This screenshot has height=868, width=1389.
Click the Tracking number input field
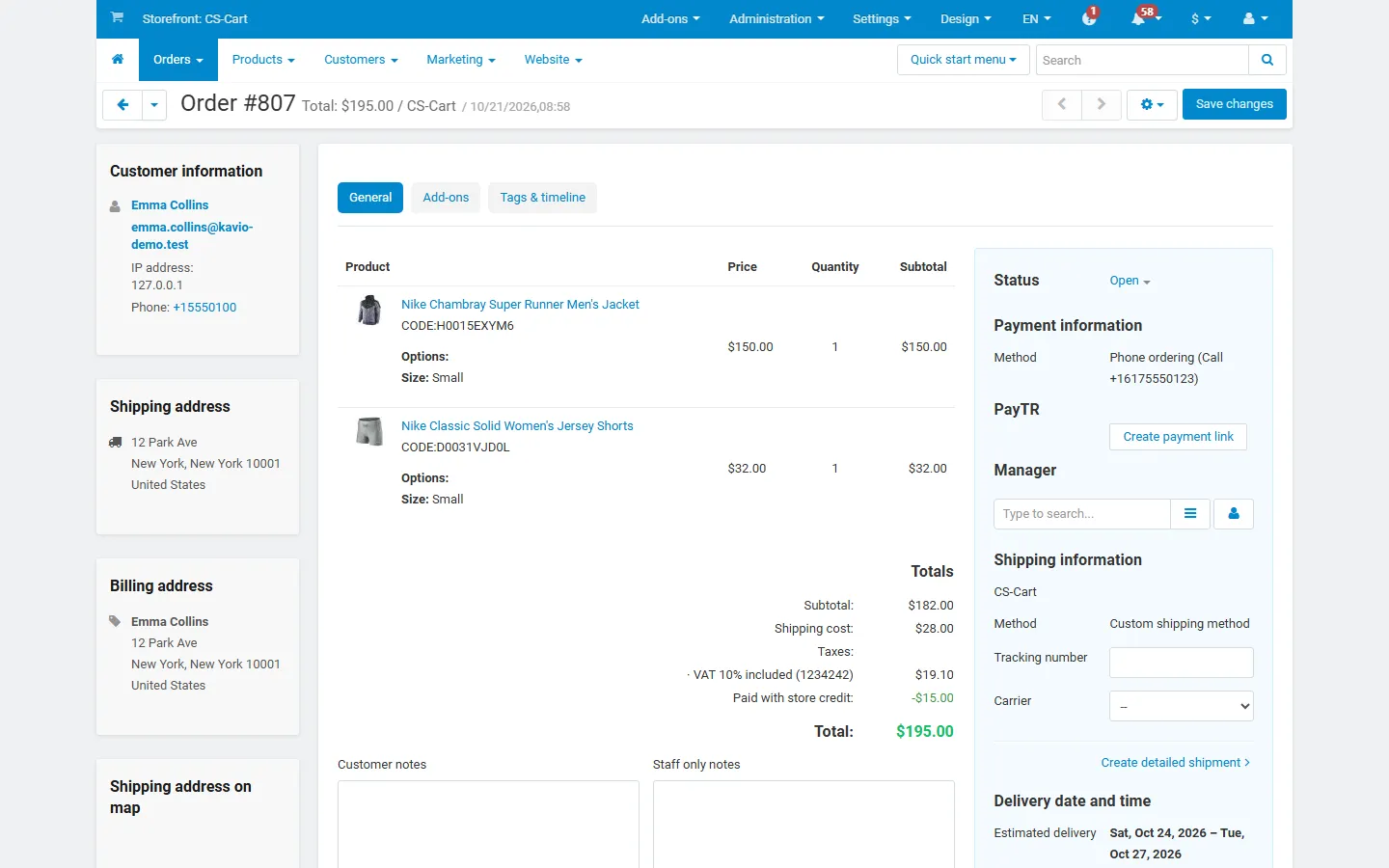pyautogui.click(x=1182, y=663)
